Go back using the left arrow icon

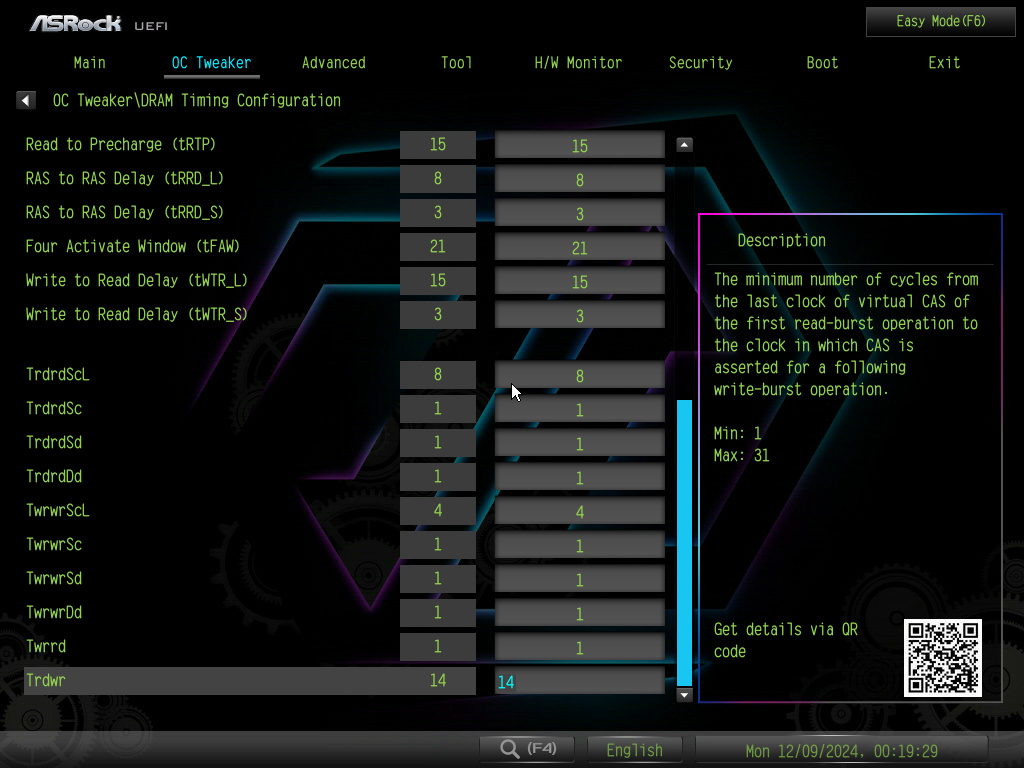click(x=25, y=100)
